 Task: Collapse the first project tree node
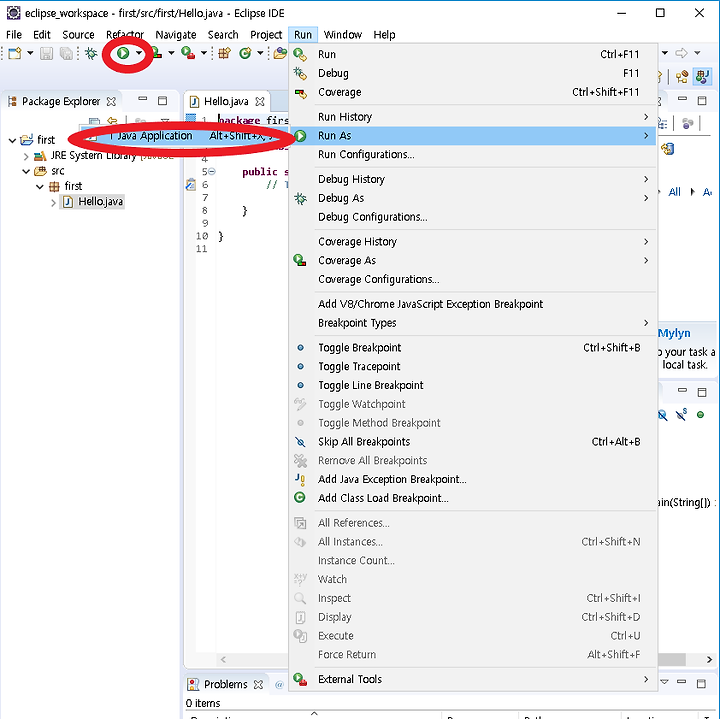point(12,140)
